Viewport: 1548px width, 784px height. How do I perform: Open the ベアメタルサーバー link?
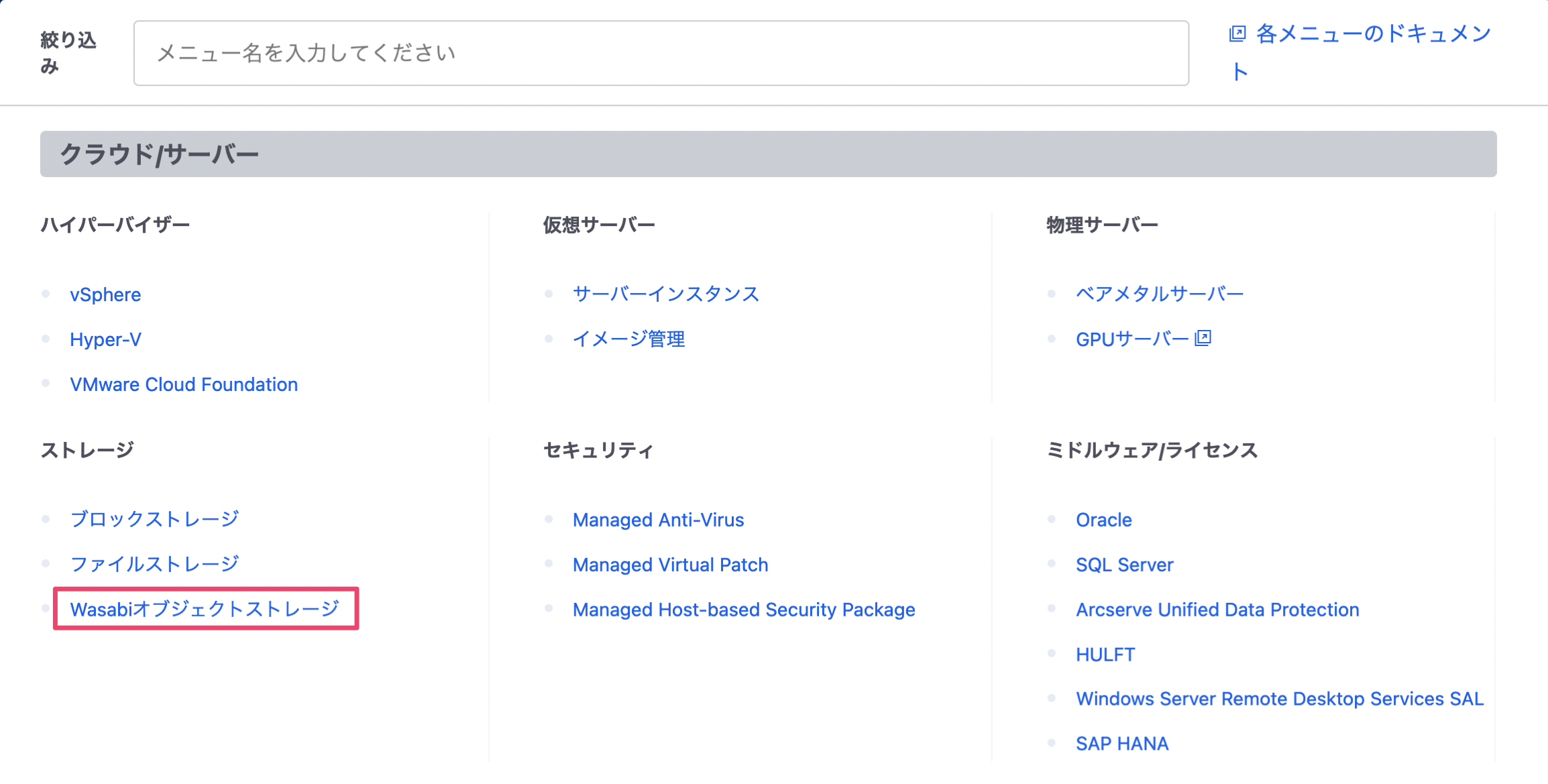click(x=1159, y=294)
